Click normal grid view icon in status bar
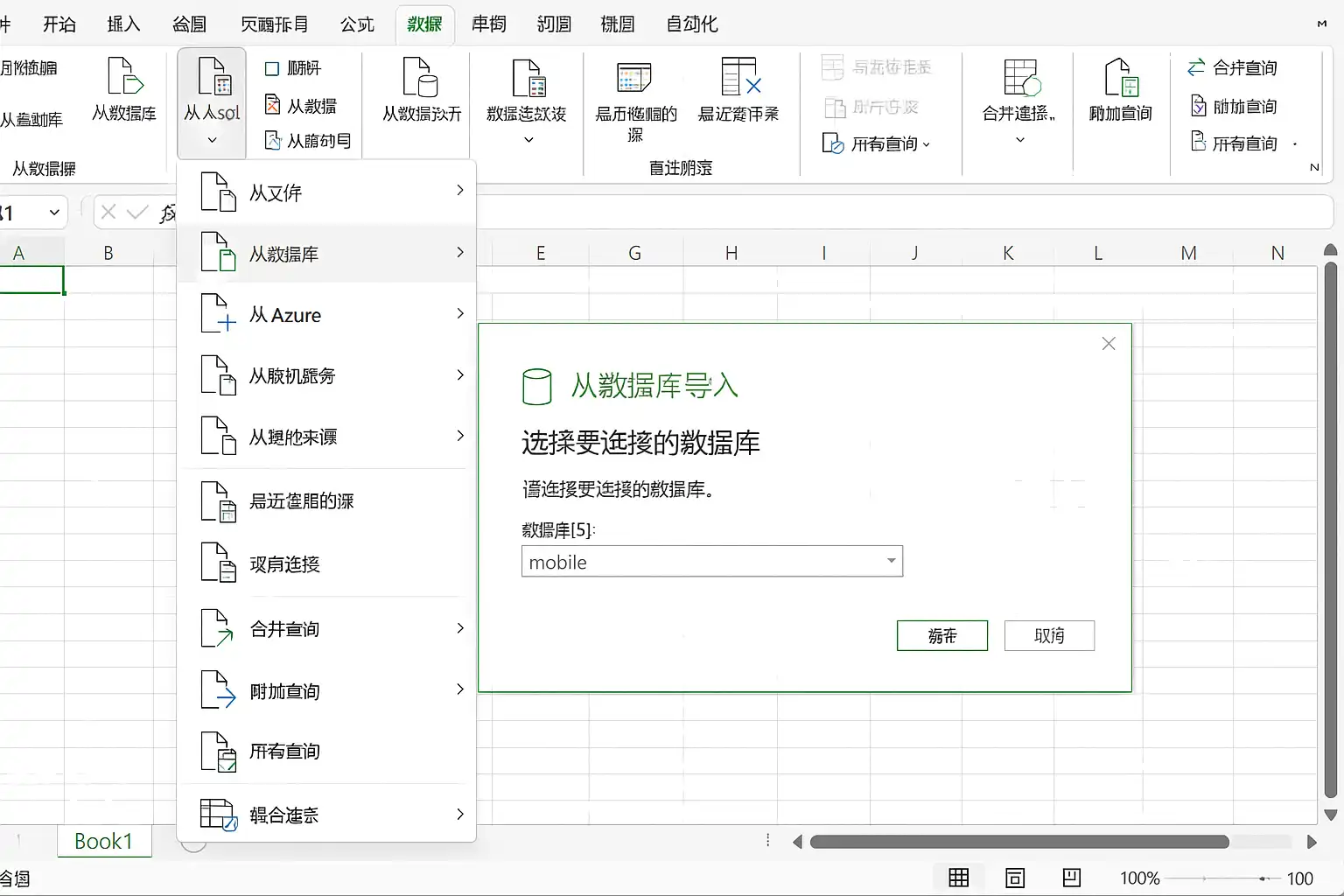 [x=959, y=878]
